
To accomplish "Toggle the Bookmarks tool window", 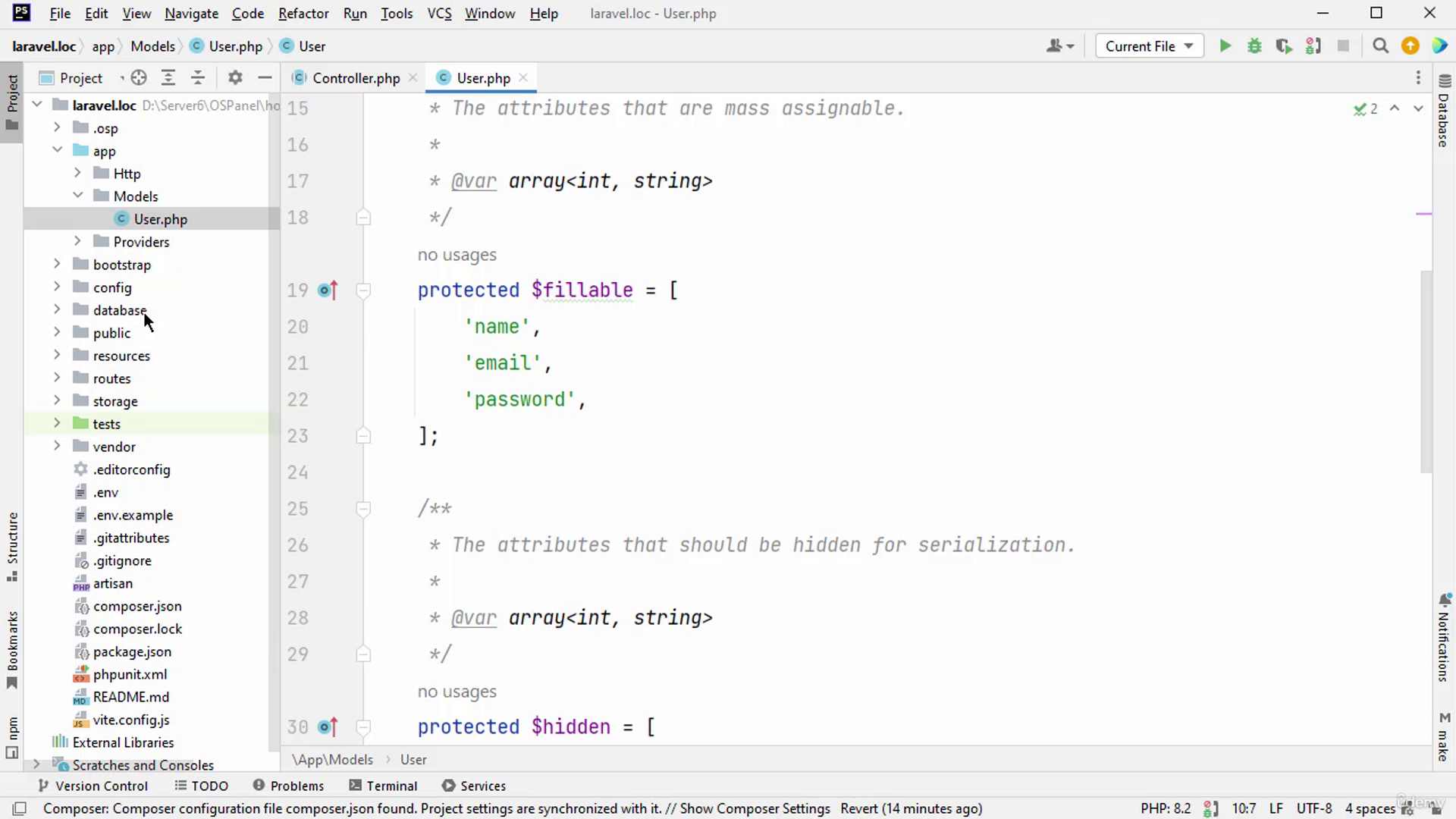I will [x=12, y=649].
